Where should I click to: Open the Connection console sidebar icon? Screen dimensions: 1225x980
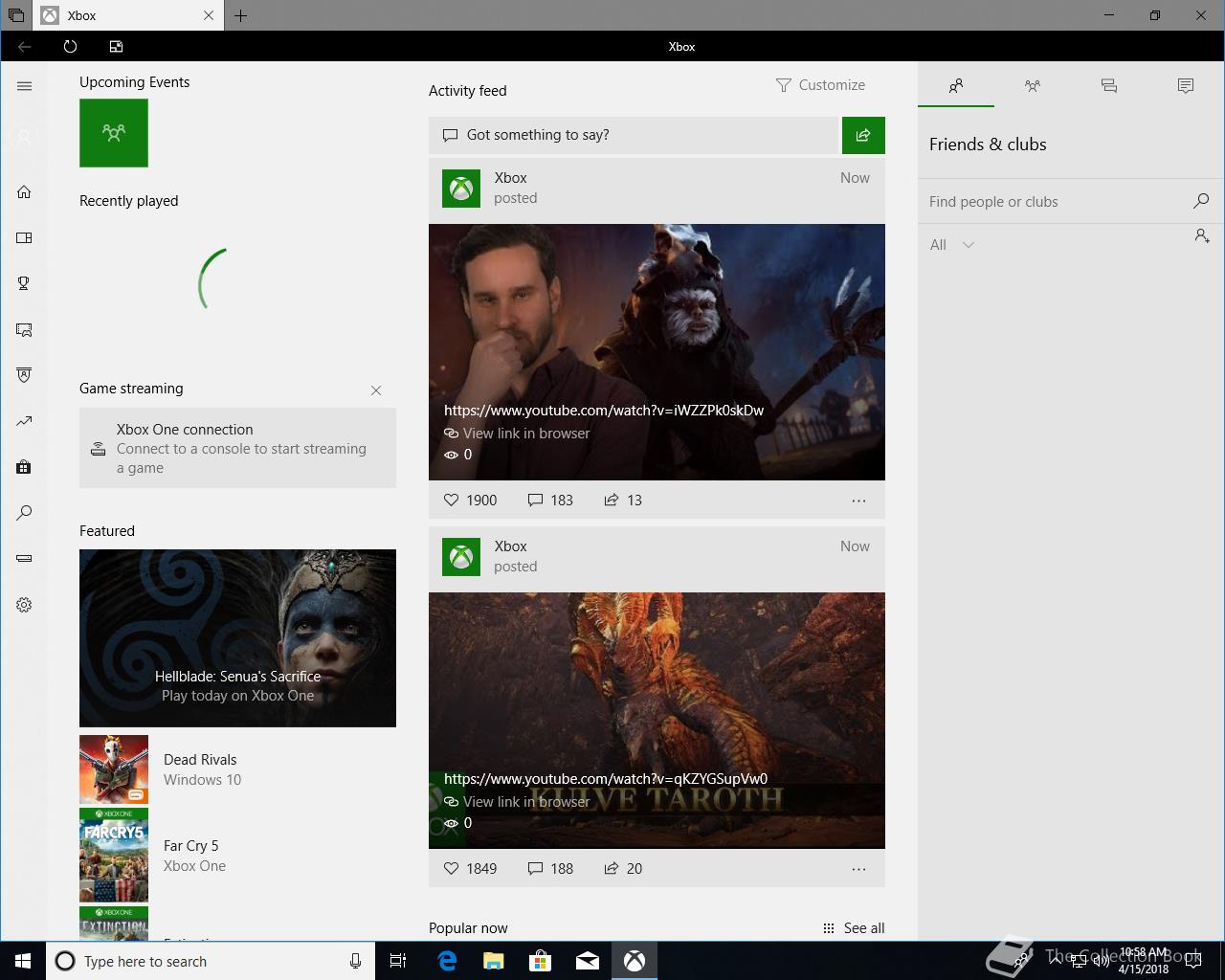click(x=24, y=559)
